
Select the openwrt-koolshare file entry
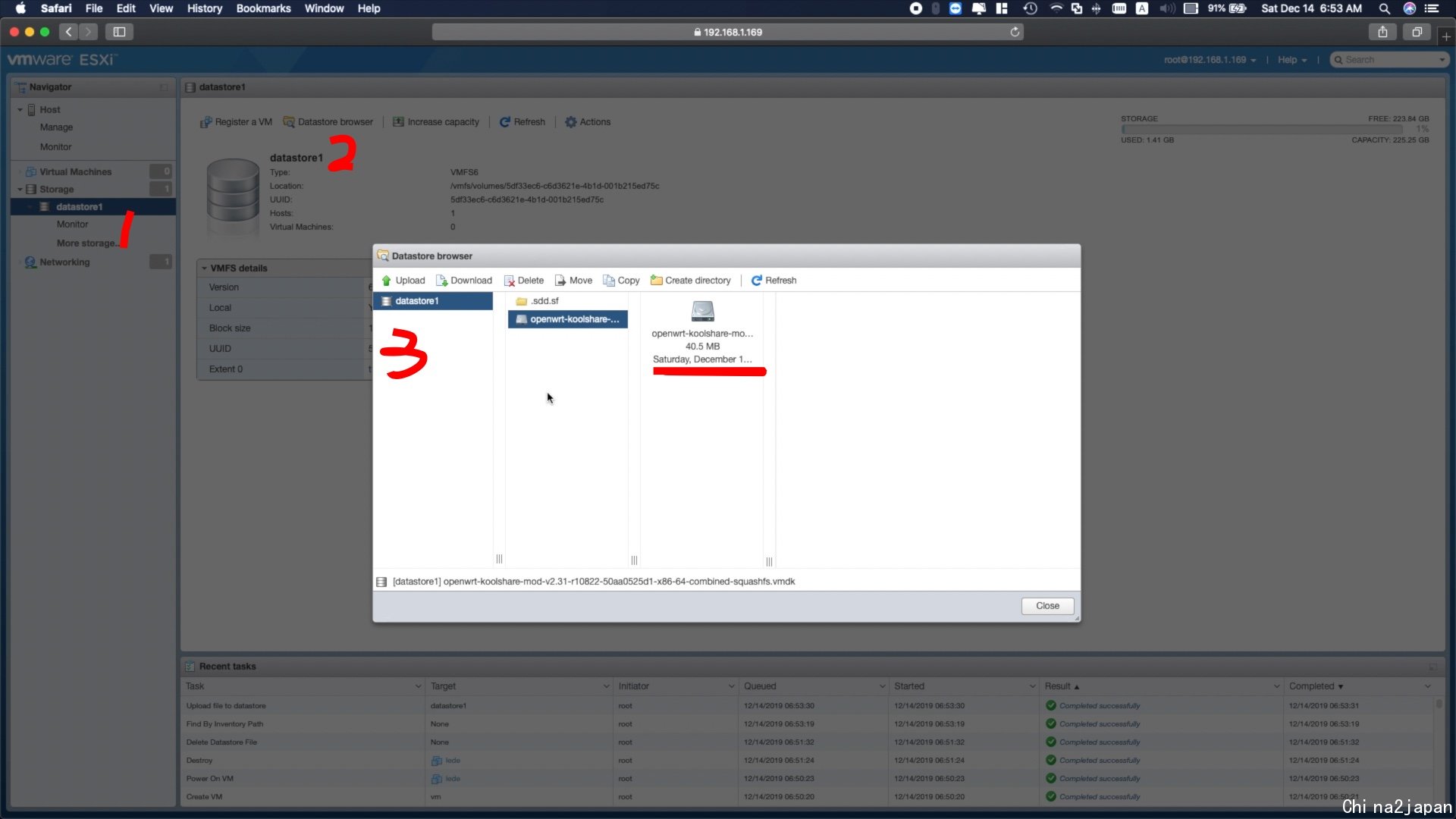click(x=568, y=319)
